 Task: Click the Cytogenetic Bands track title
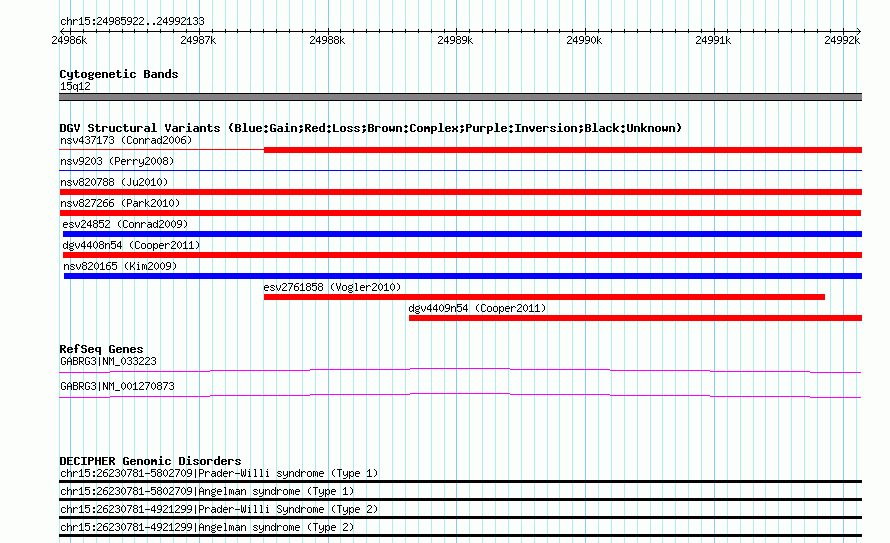(119, 74)
